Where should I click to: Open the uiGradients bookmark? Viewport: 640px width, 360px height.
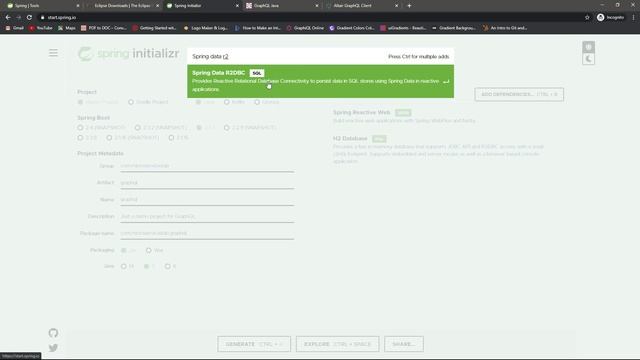pos(403,28)
